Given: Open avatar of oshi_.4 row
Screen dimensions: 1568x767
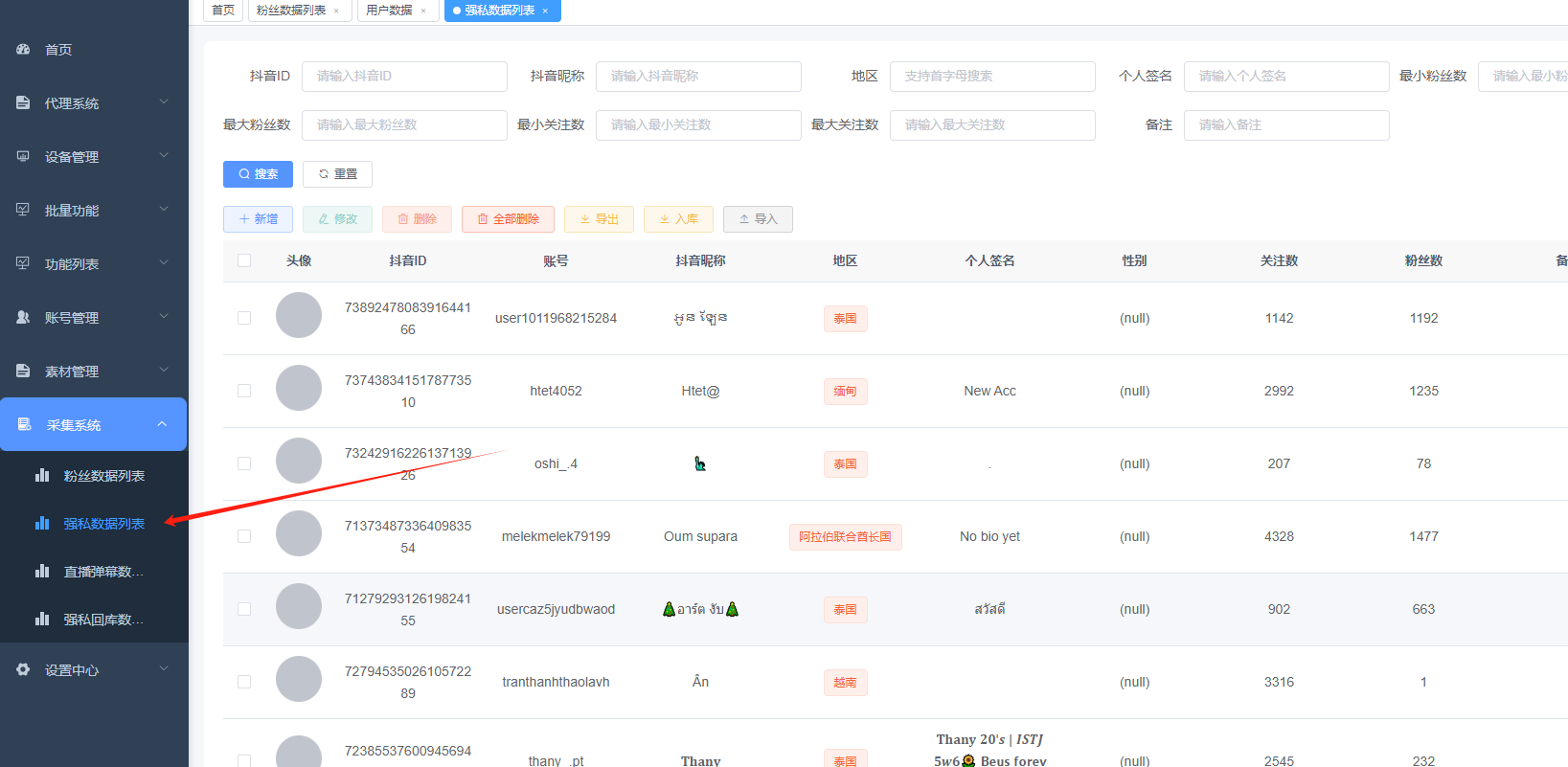Looking at the screenshot, I should click(299, 461).
